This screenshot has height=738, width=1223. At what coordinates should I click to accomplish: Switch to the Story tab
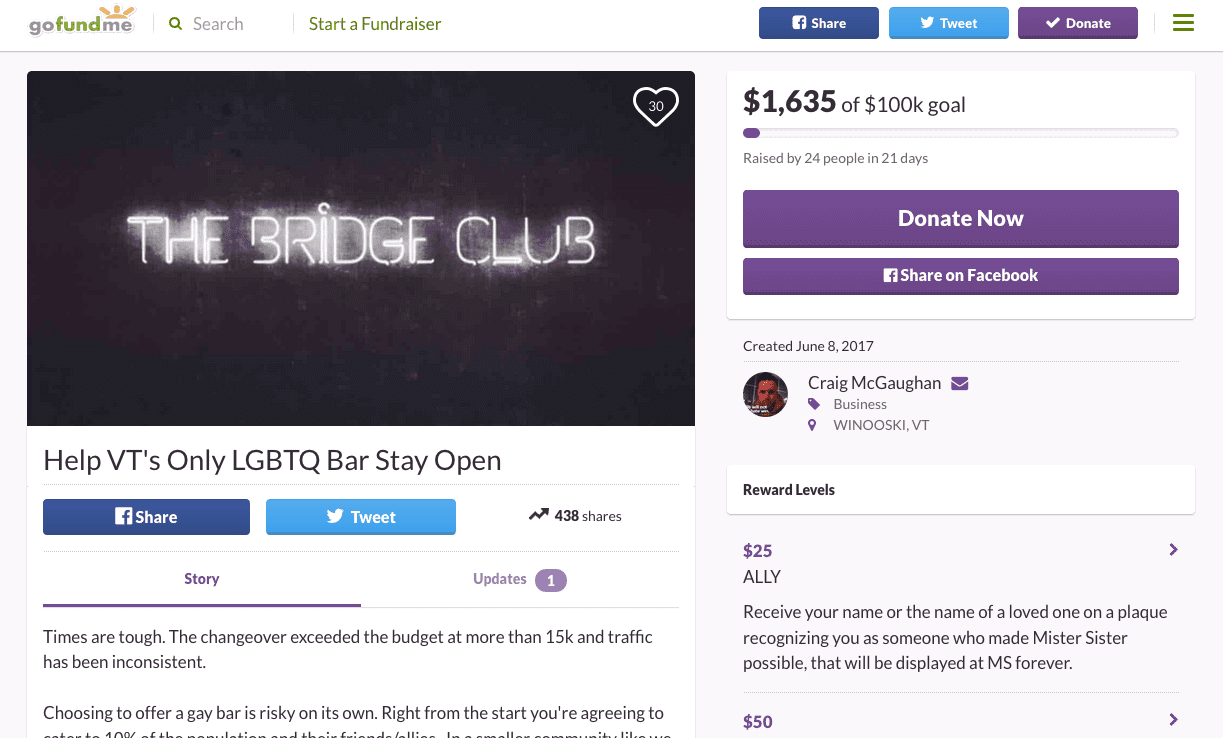click(x=202, y=579)
